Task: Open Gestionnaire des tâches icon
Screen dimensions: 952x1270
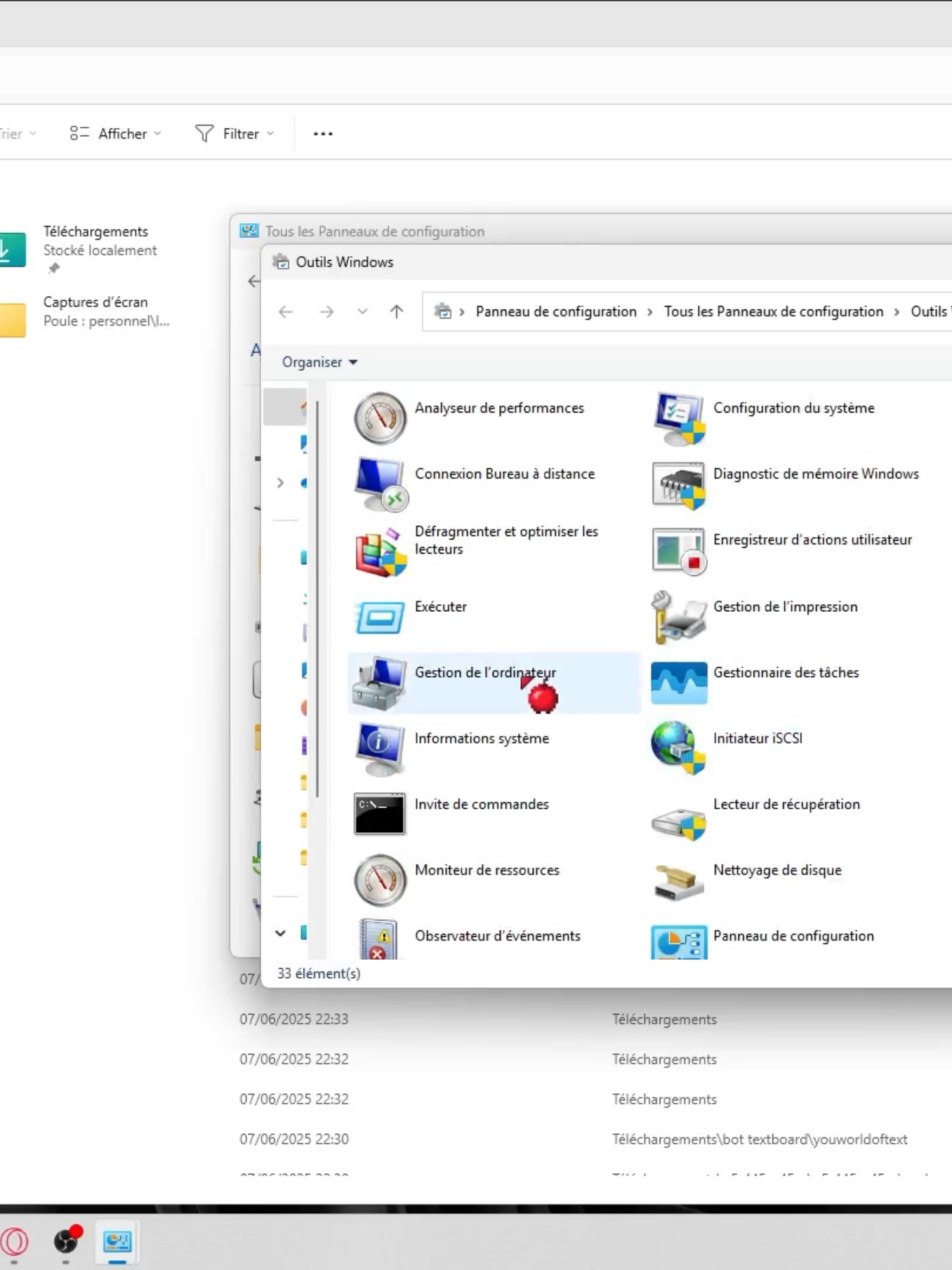Action: click(678, 683)
